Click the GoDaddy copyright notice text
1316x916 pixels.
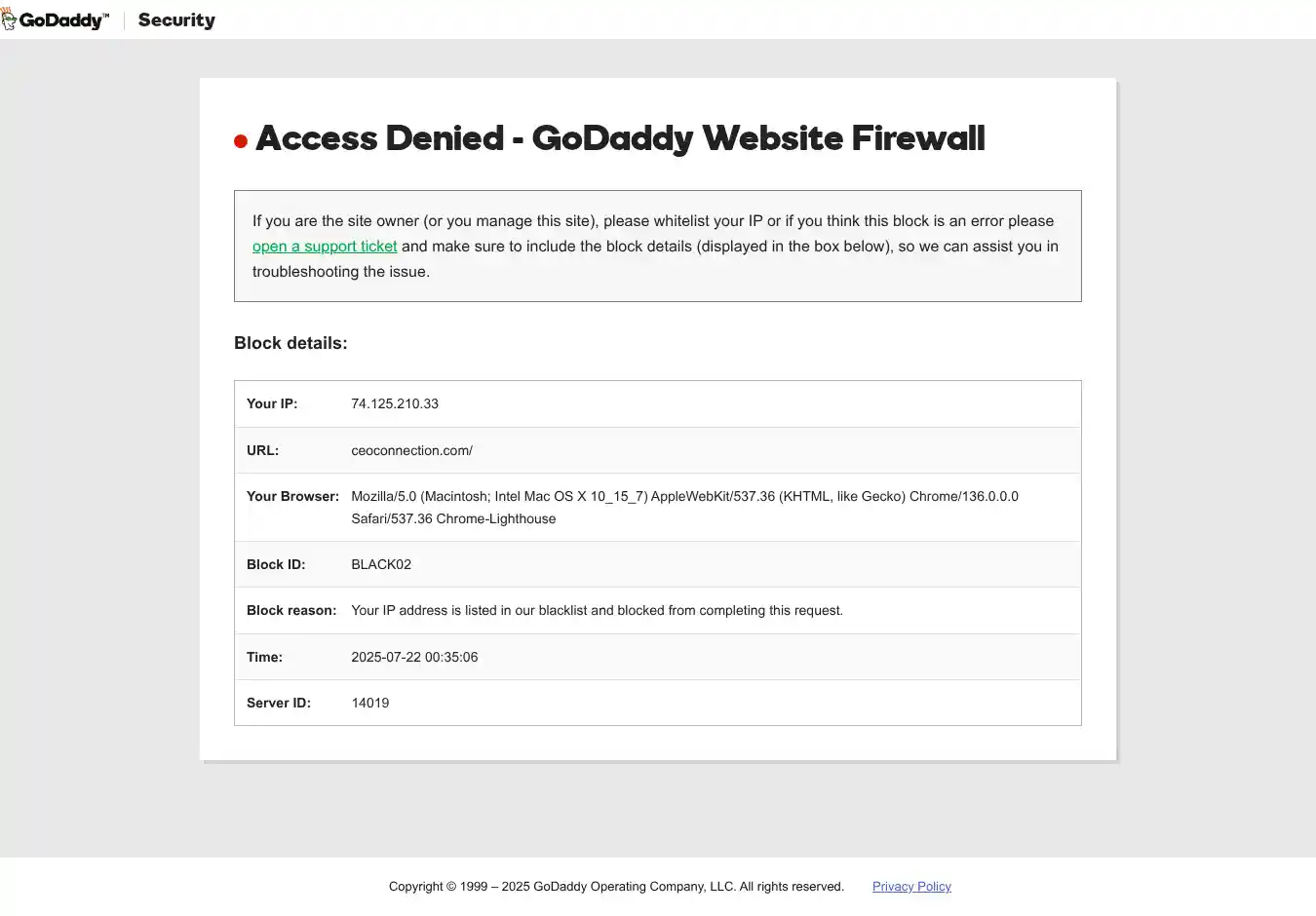click(x=616, y=887)
